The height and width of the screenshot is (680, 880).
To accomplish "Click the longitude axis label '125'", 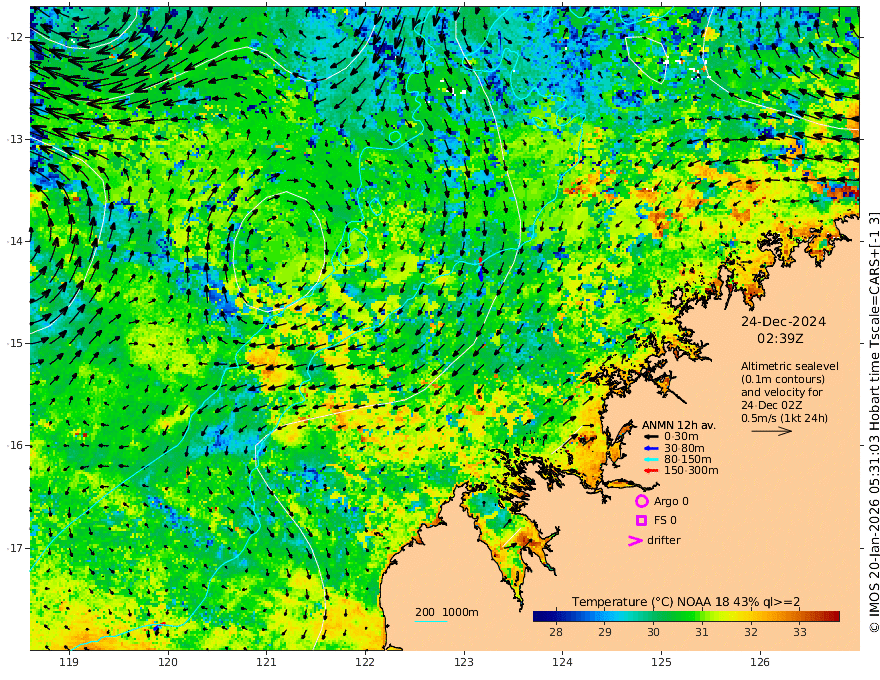I will click(x=661, y=663).
